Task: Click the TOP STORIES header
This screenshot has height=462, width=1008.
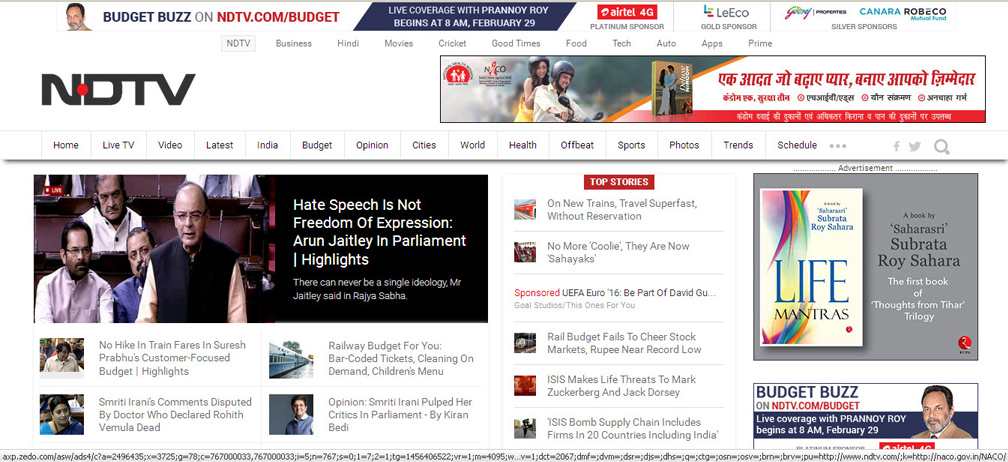Action: pos(618,182)
